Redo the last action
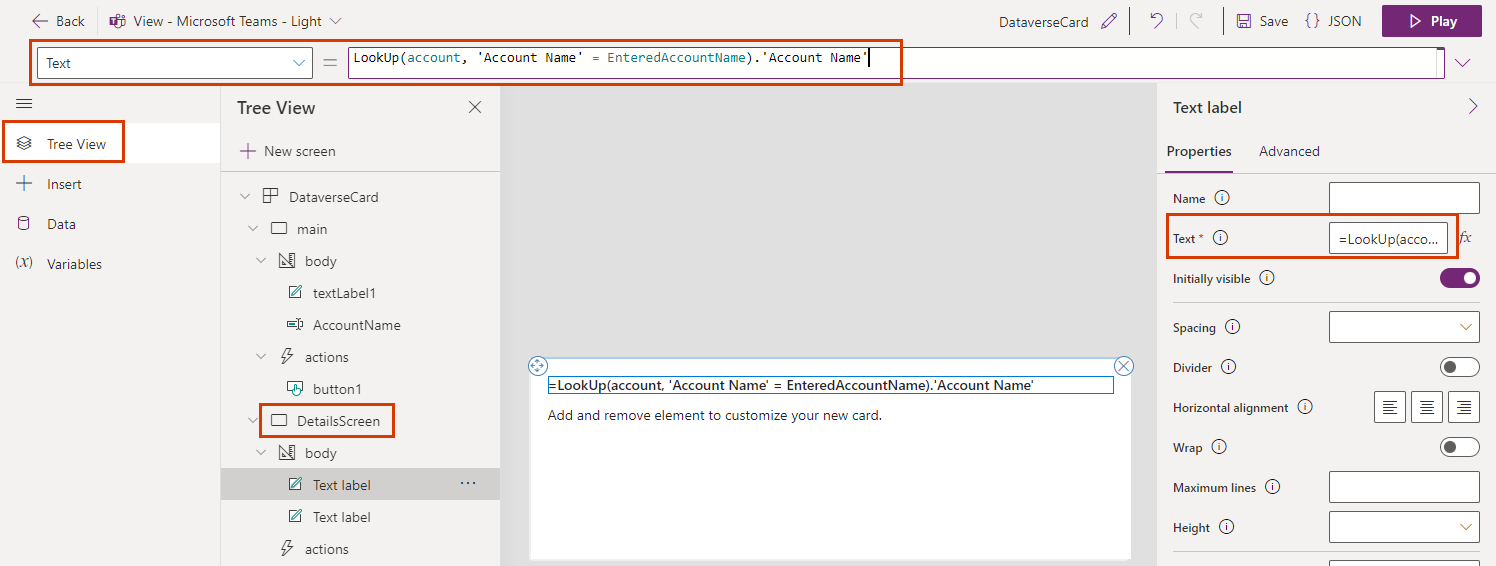 click(1196, 21)
